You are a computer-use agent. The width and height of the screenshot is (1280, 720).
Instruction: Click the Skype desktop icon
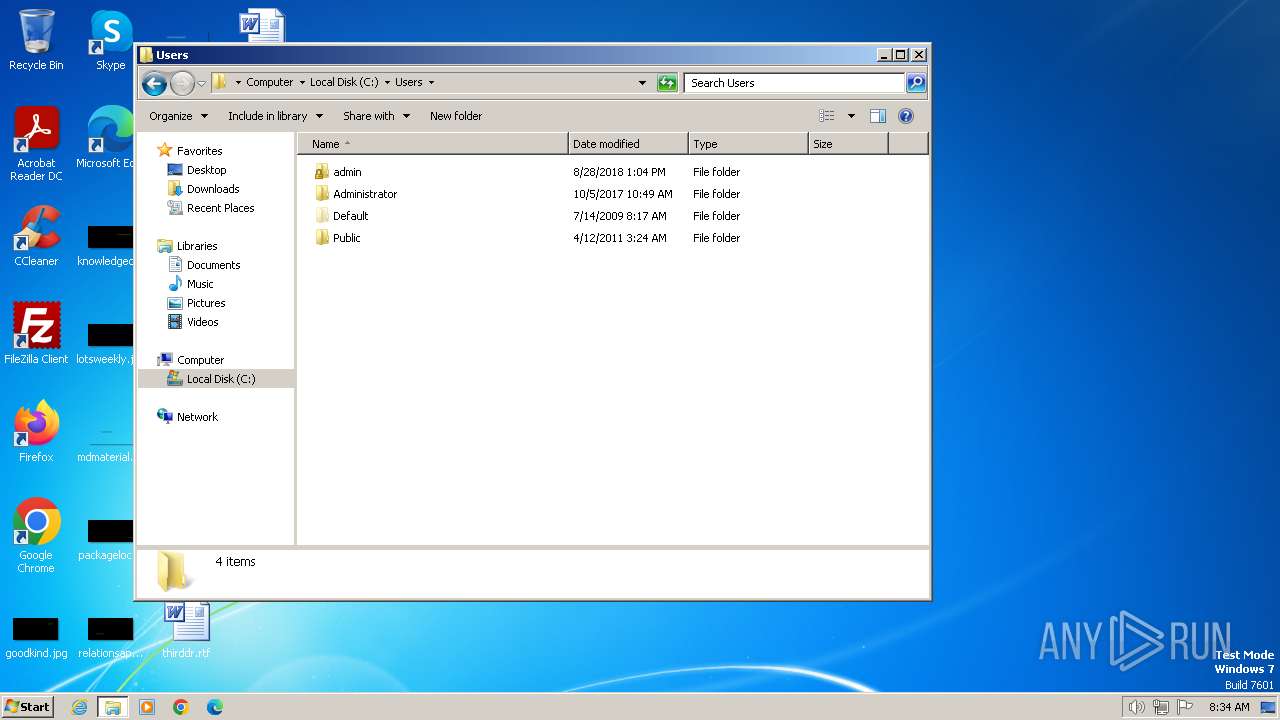(x=111, y=40)
